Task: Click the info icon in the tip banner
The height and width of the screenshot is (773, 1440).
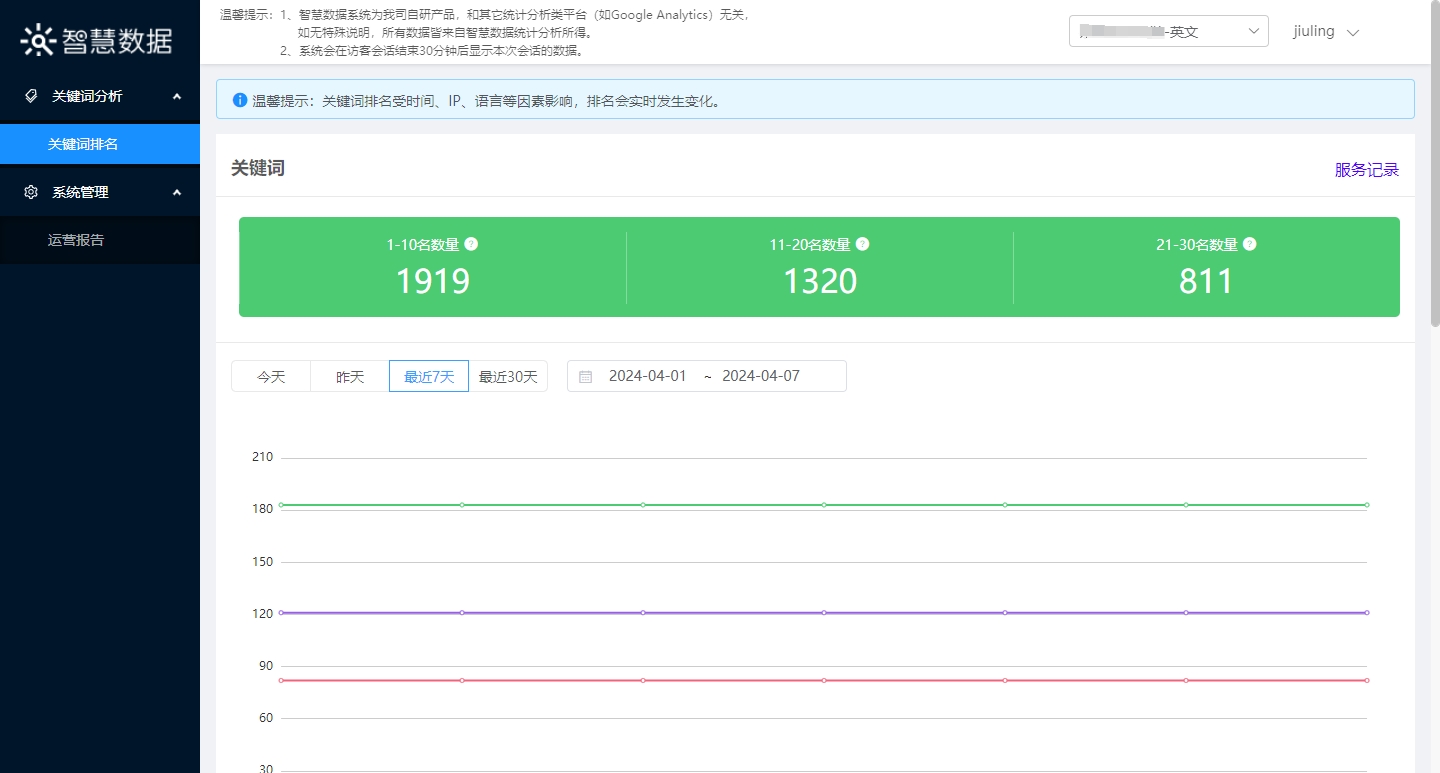Action: click(239, 98)
